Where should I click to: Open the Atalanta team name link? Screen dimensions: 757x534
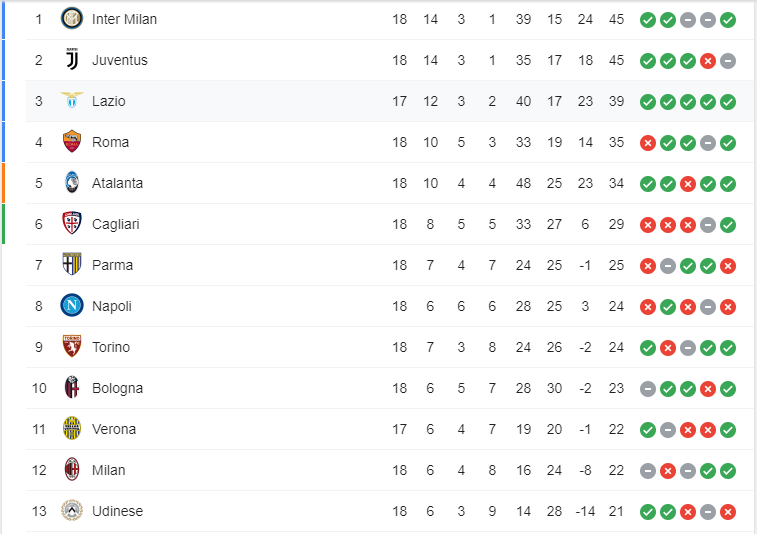pos(117,183)
